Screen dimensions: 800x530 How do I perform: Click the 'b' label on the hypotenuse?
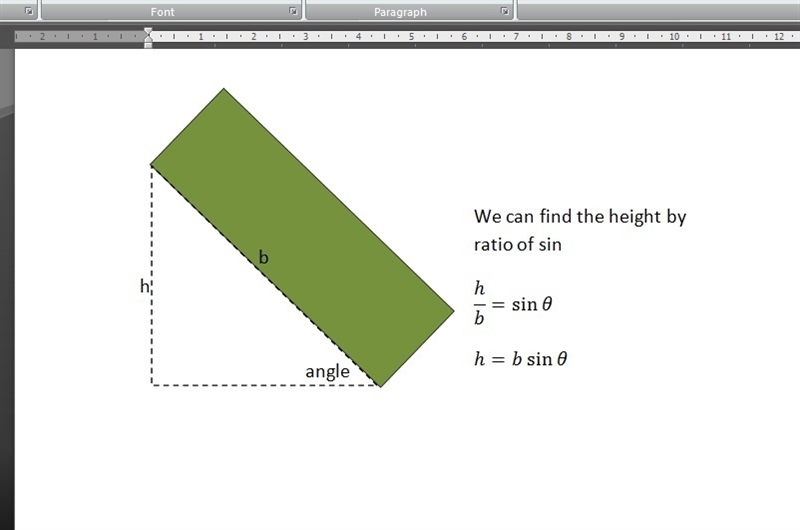click(x=263, y=258)
